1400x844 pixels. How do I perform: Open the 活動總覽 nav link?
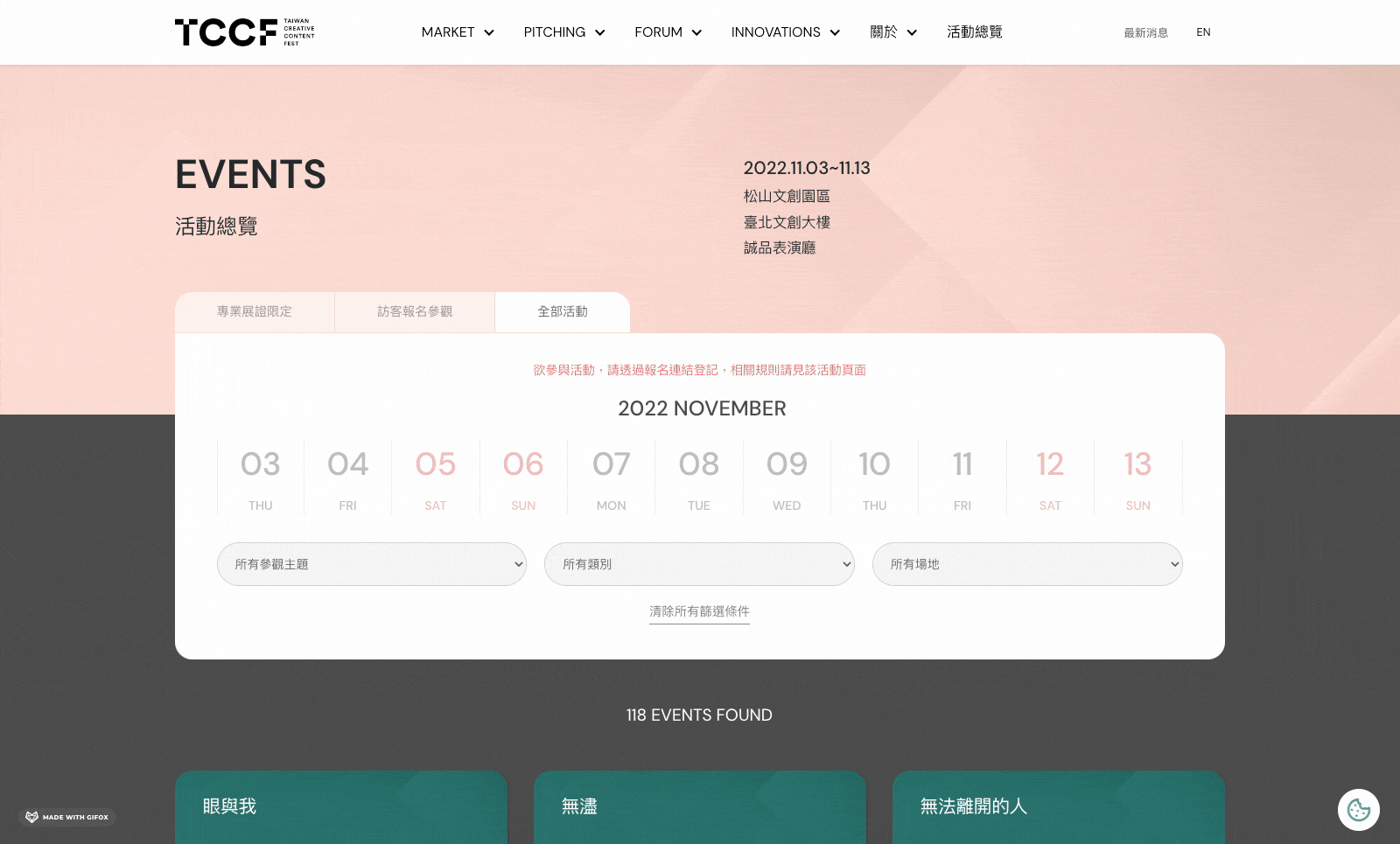pos(975,32)
